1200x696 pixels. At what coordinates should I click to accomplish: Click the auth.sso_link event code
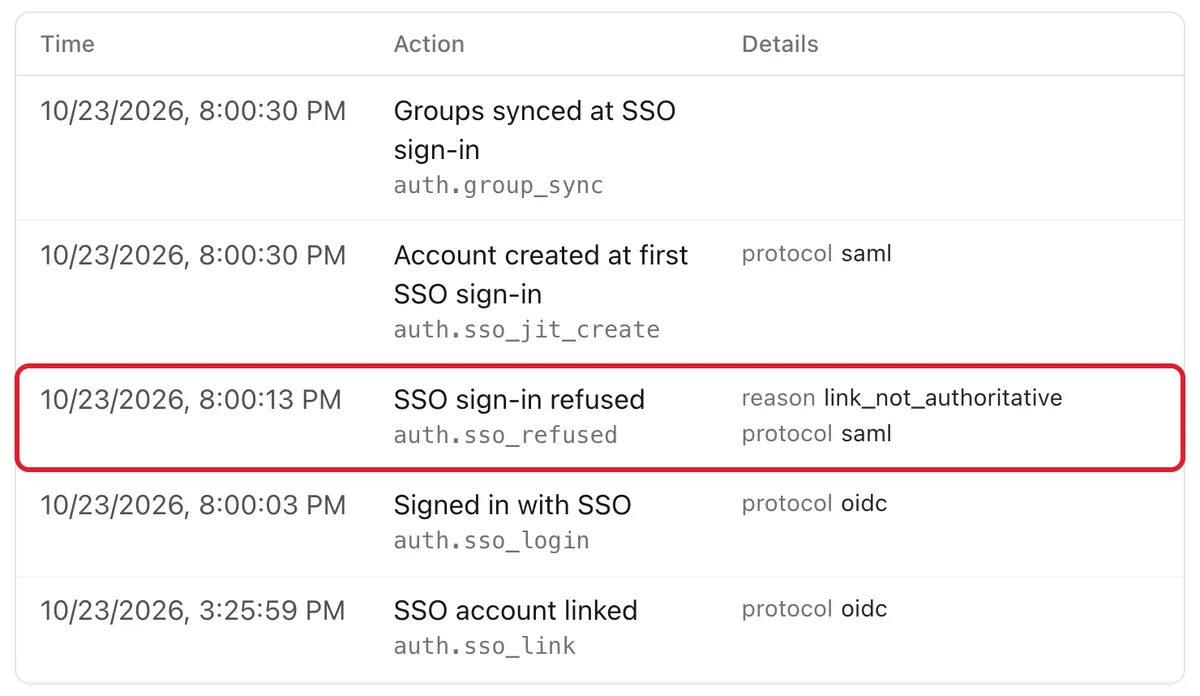click(485, 646)
